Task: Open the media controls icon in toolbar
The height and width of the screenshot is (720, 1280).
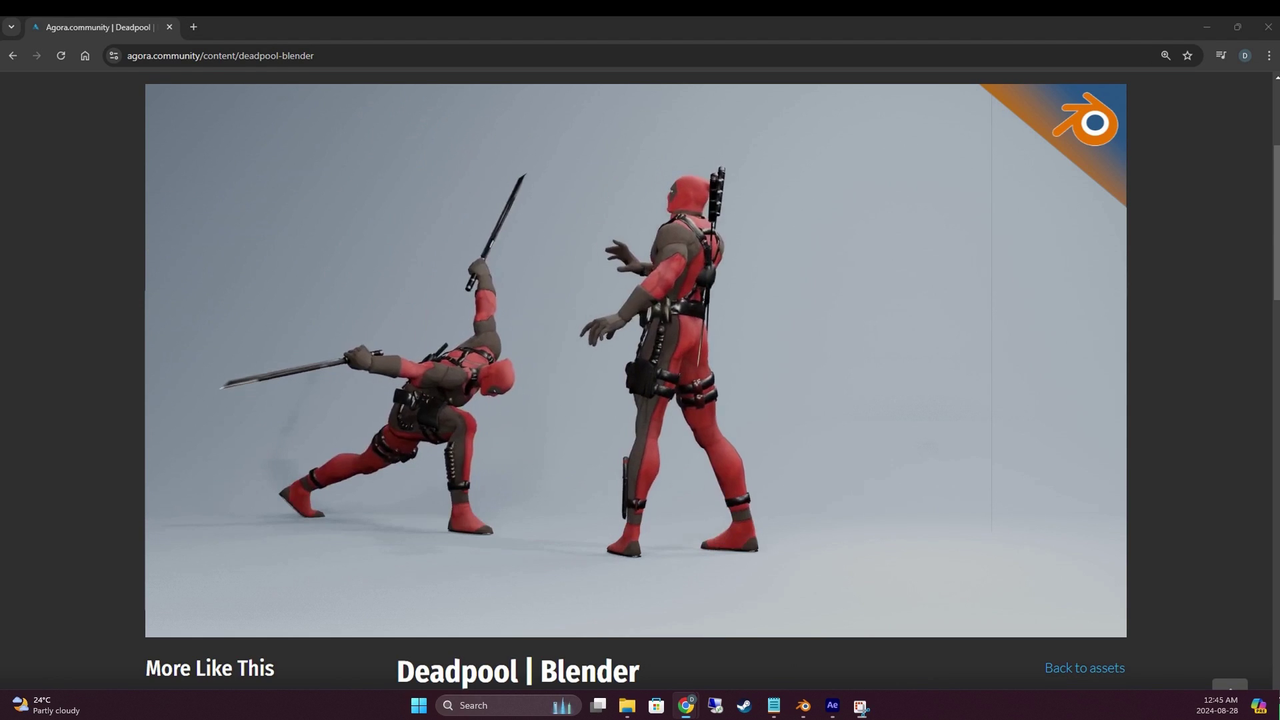Action: pos(1220,56)
